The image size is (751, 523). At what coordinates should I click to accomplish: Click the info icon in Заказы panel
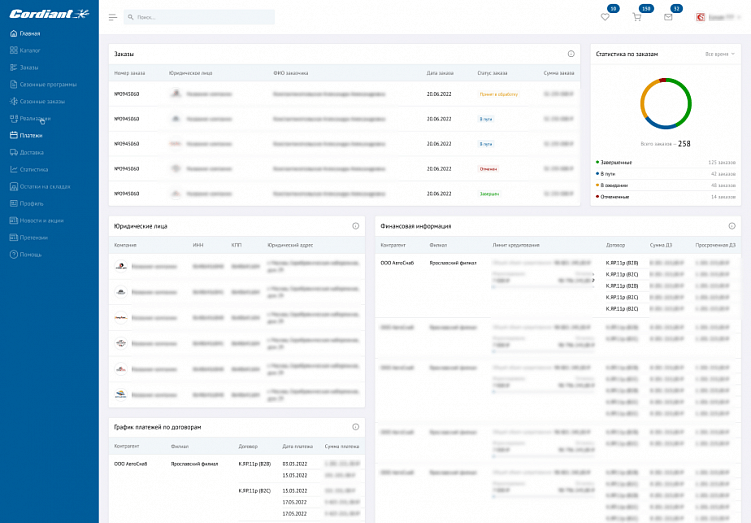571,54
